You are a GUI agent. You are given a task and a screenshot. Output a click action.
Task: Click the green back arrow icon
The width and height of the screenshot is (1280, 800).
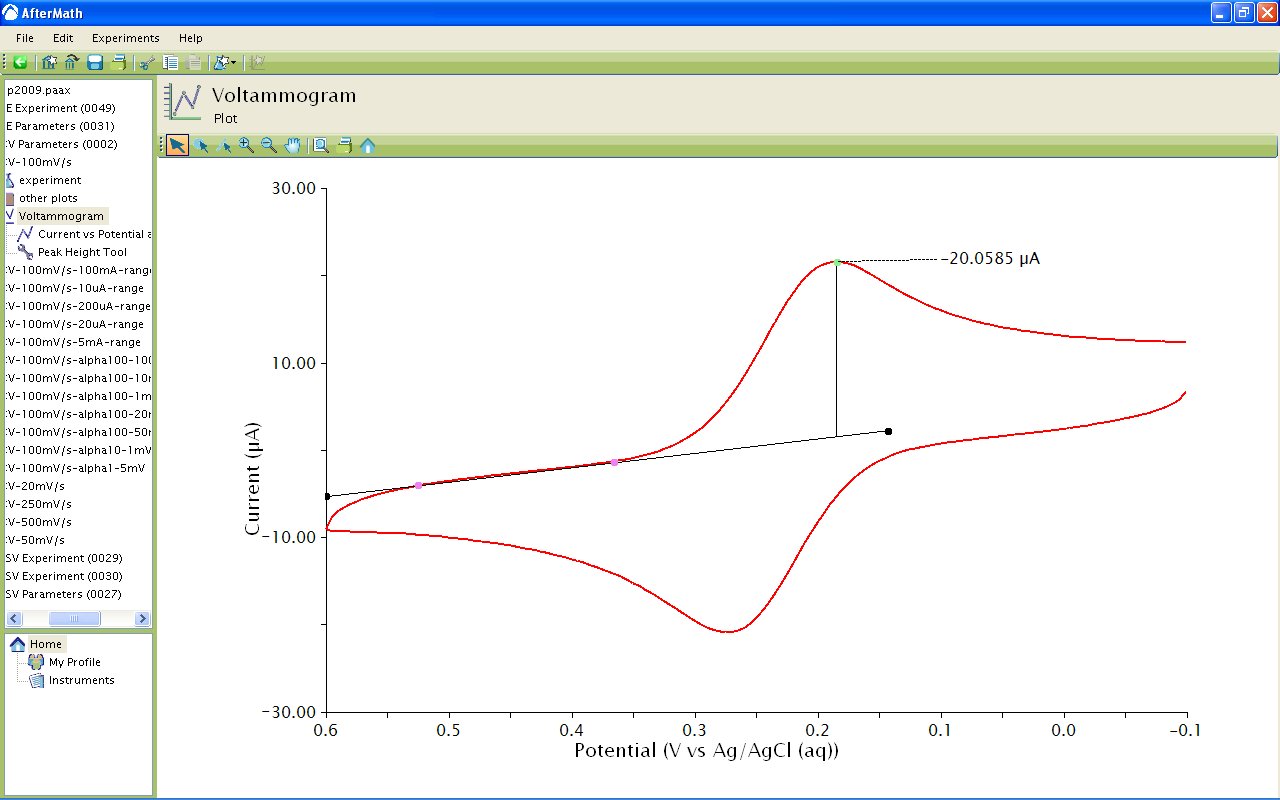[x=20, y=62]
